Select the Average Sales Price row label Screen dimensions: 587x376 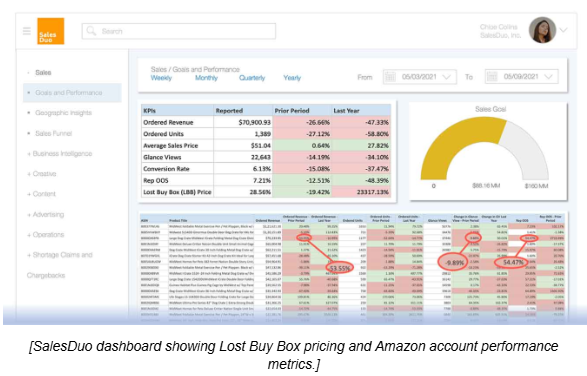click(x=170, y=146)
